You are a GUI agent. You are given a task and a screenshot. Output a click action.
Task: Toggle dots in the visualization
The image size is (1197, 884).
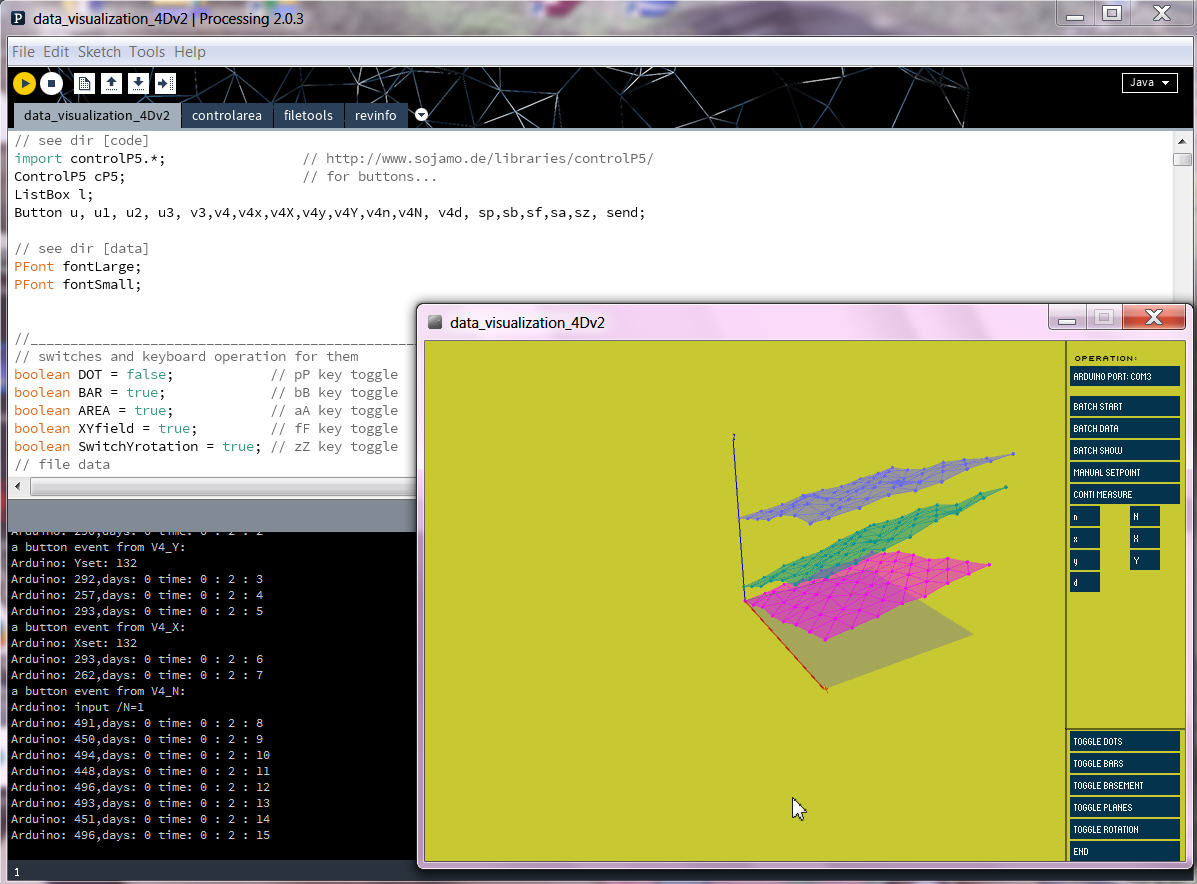1124,741
